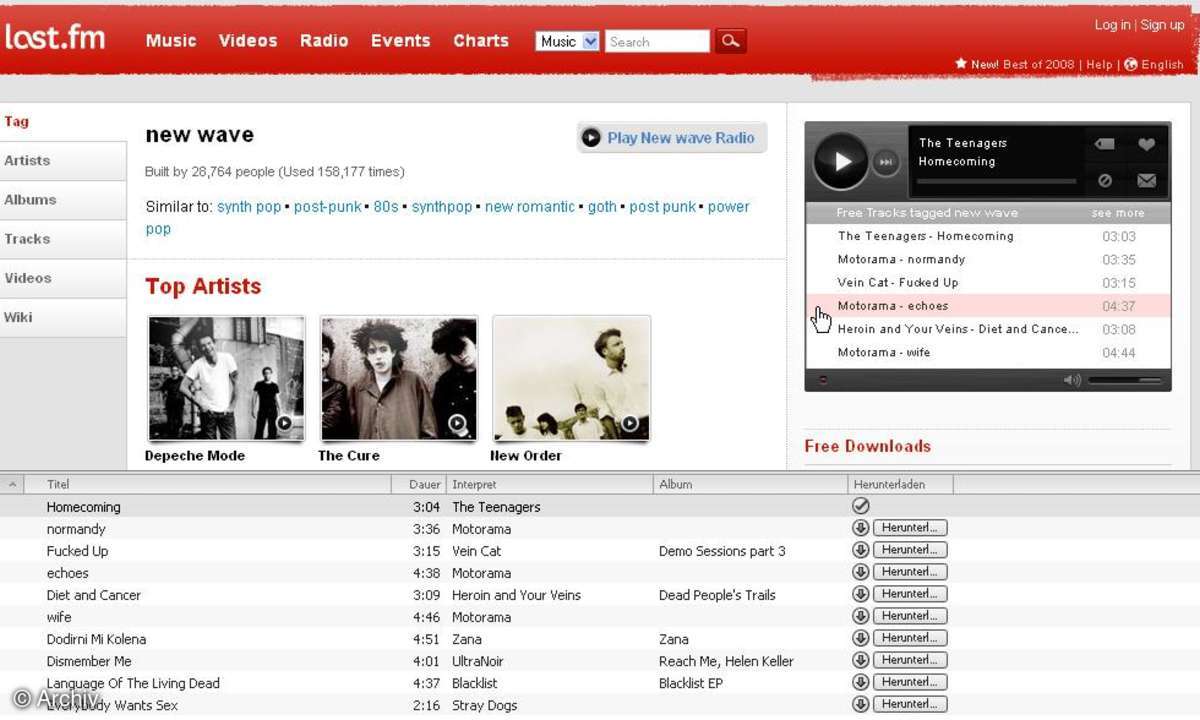Click the download arrow icon for echoes row
1200x720 pixels.
[x=860, y=572]
